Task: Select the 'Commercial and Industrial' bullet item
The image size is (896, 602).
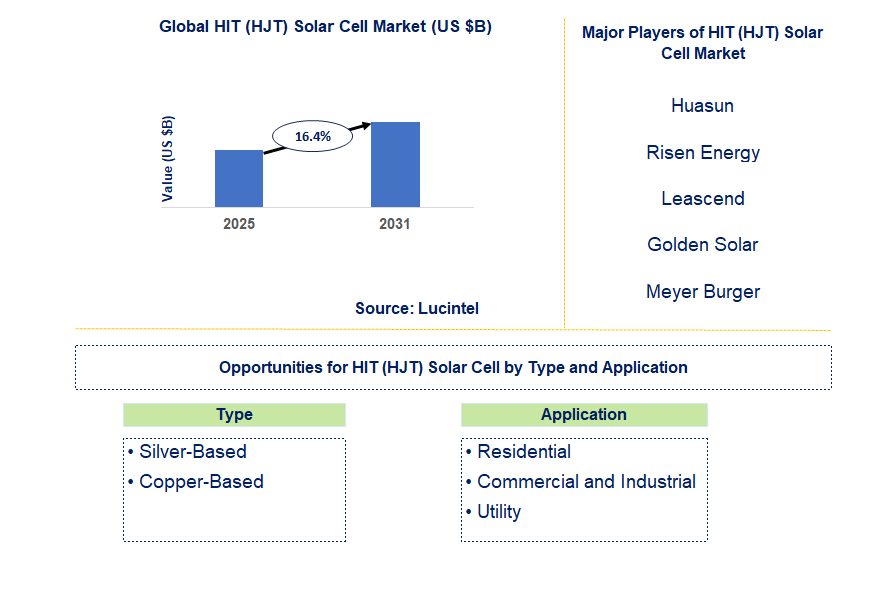Action: (x=581, y=482)
